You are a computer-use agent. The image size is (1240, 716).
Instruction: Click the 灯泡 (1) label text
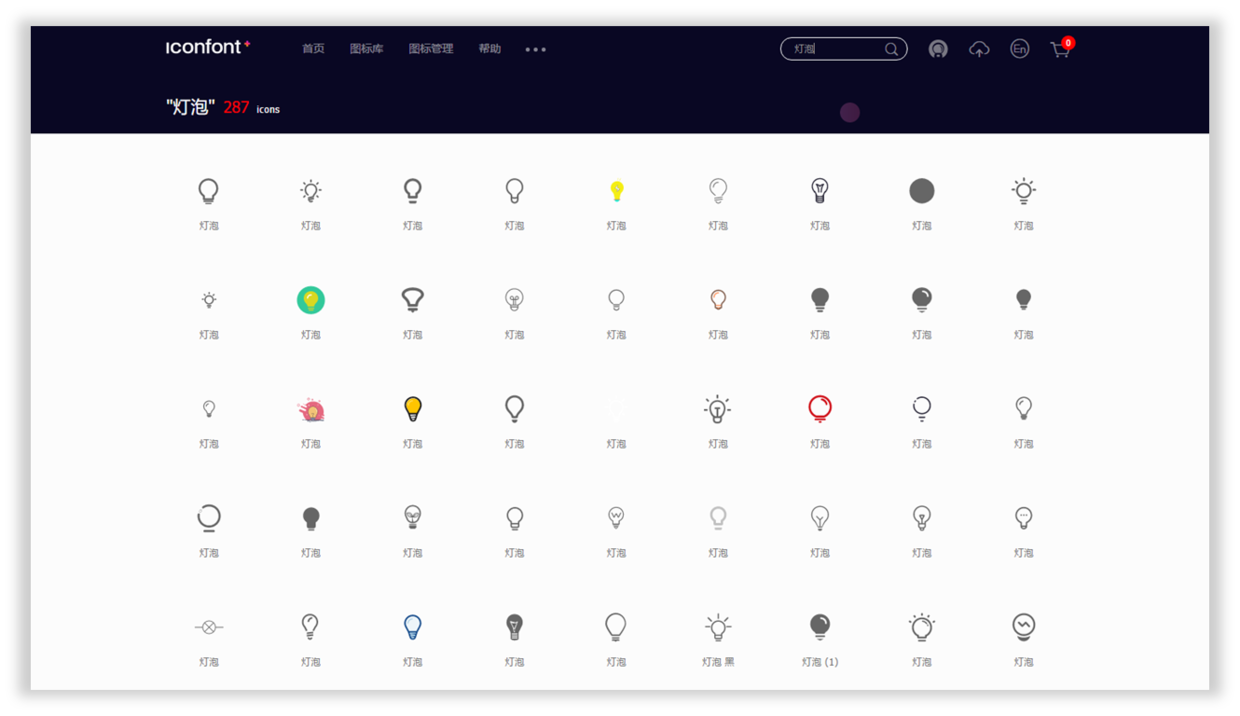point(820,662)
